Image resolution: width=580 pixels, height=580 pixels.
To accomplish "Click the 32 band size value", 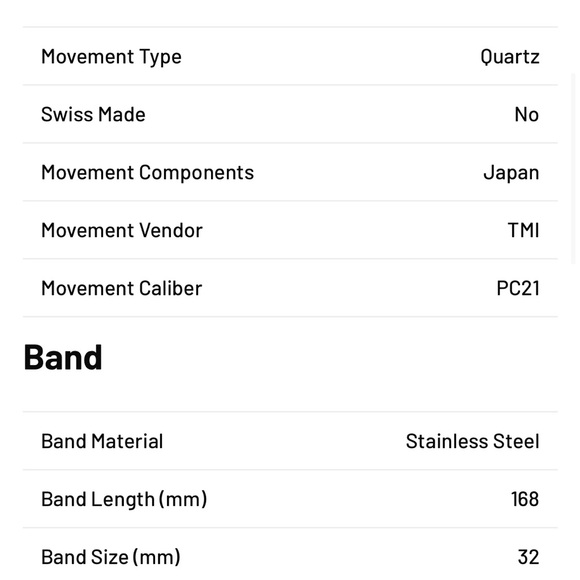I will 528,557.
